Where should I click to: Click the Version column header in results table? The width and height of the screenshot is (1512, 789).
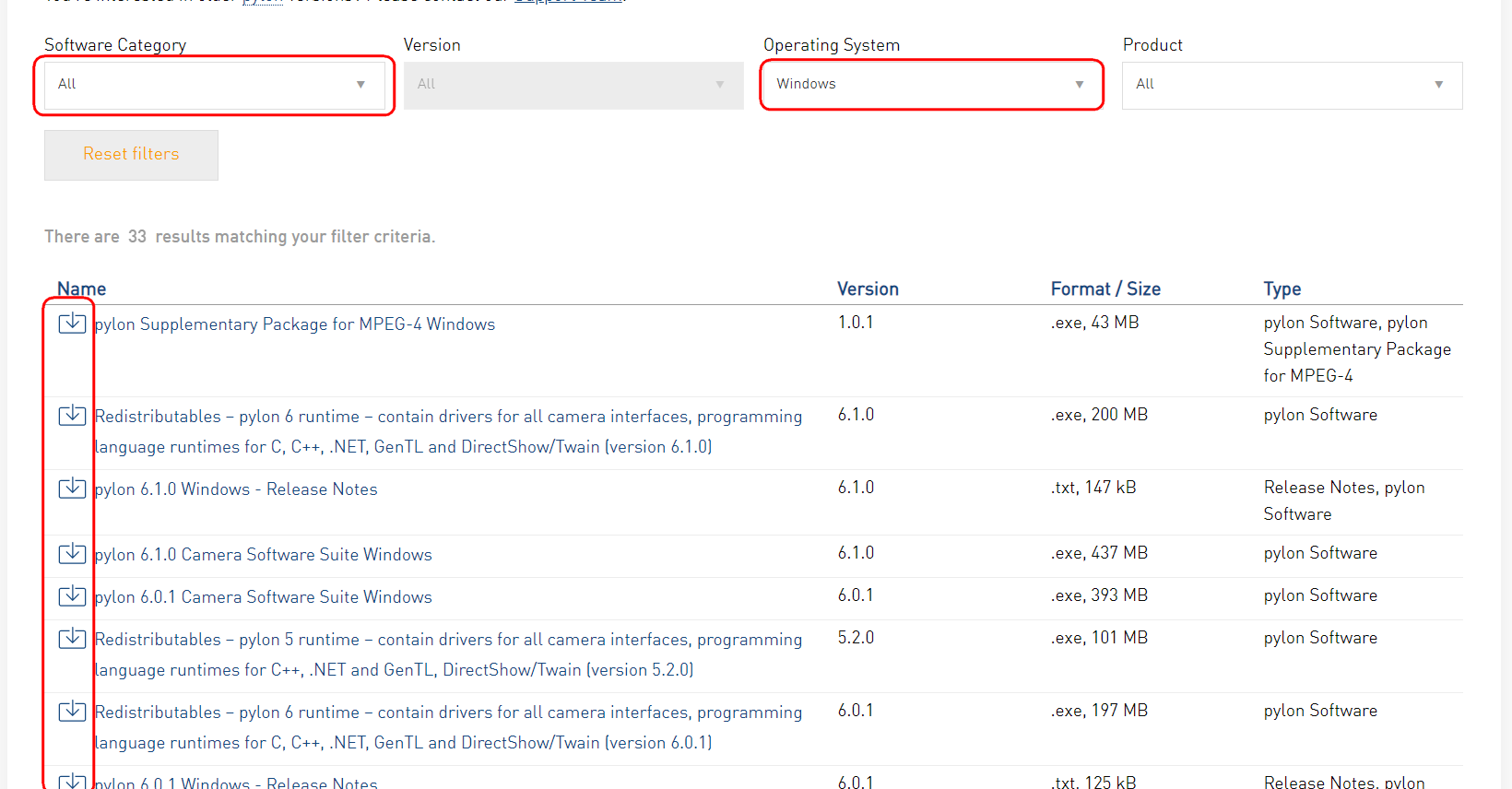(868, 289)
